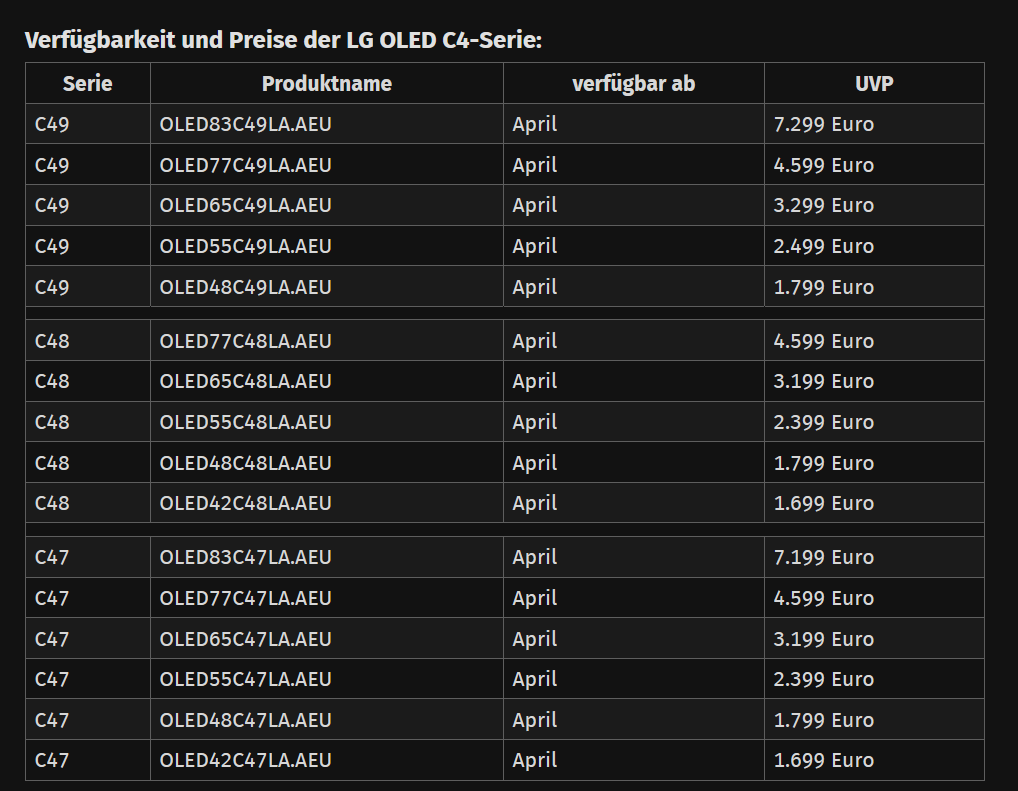This screenshot has height=791, width=1018.
Task: Select the OLED65C48LA.AEU row name
Action: 245,381
